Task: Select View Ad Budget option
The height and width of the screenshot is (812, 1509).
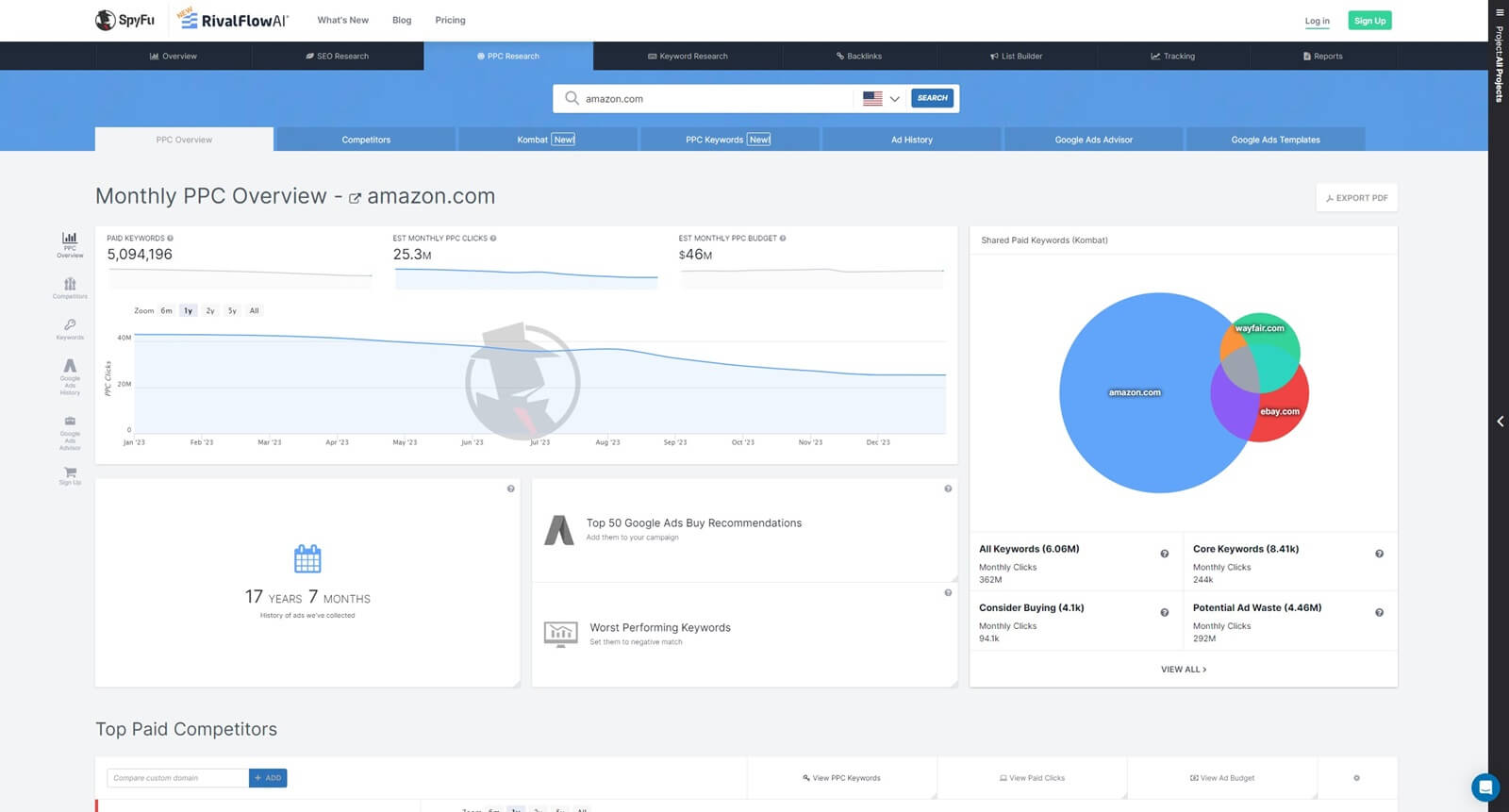Action: point(1222,778)
